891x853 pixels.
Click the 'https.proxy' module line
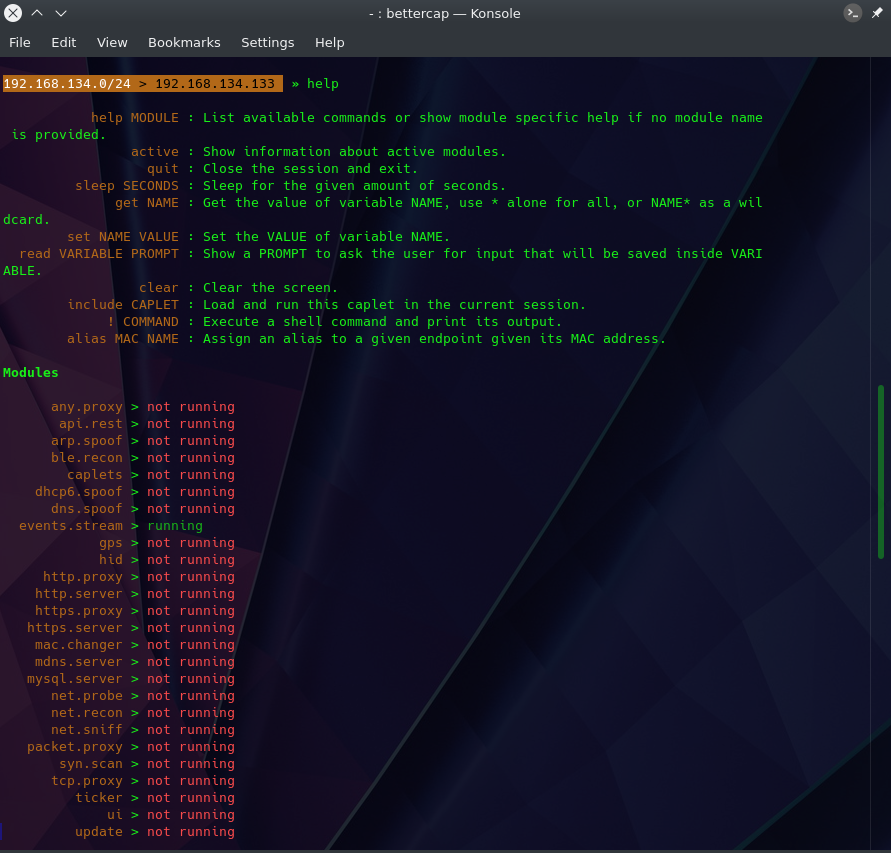[135, 611]
